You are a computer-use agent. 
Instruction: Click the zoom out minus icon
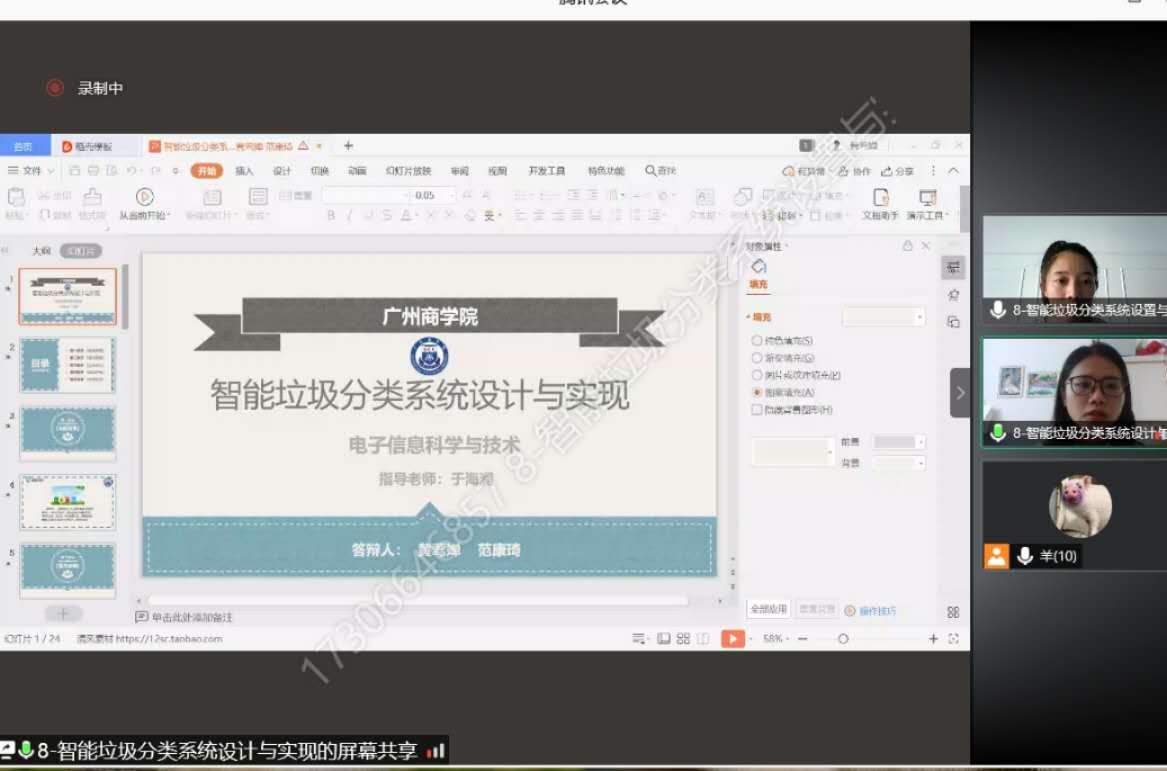coord(802,639)
